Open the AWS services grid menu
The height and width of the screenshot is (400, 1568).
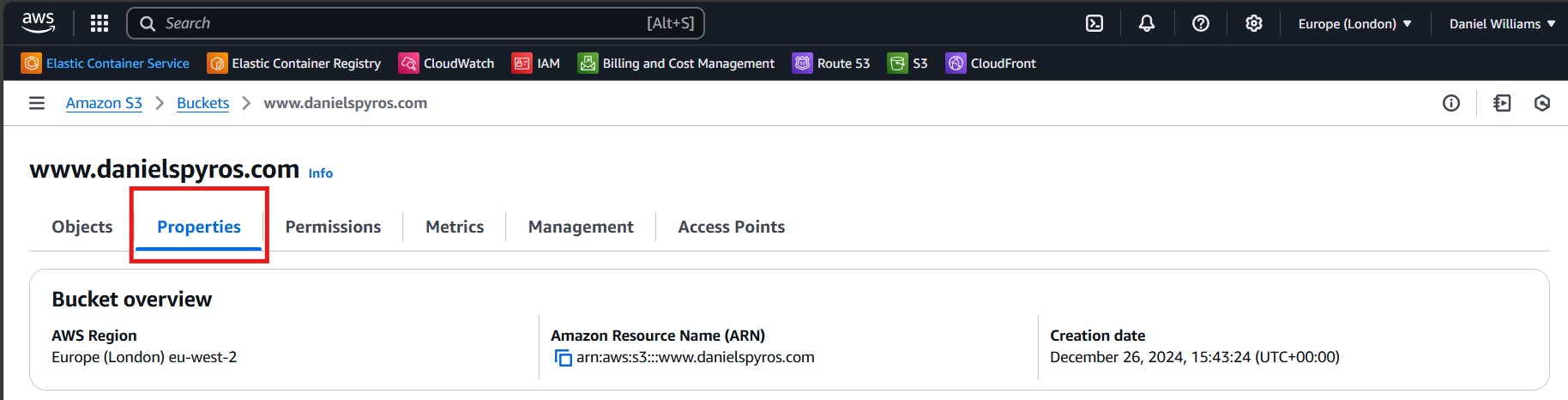100,23
